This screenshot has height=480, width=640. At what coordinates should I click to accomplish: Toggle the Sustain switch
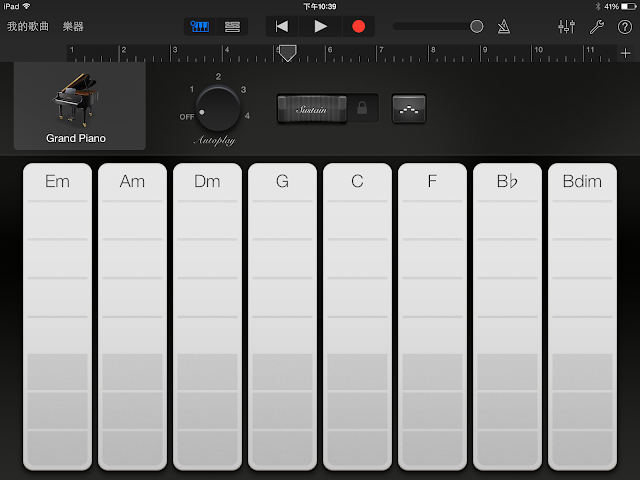tap(312, 109)
